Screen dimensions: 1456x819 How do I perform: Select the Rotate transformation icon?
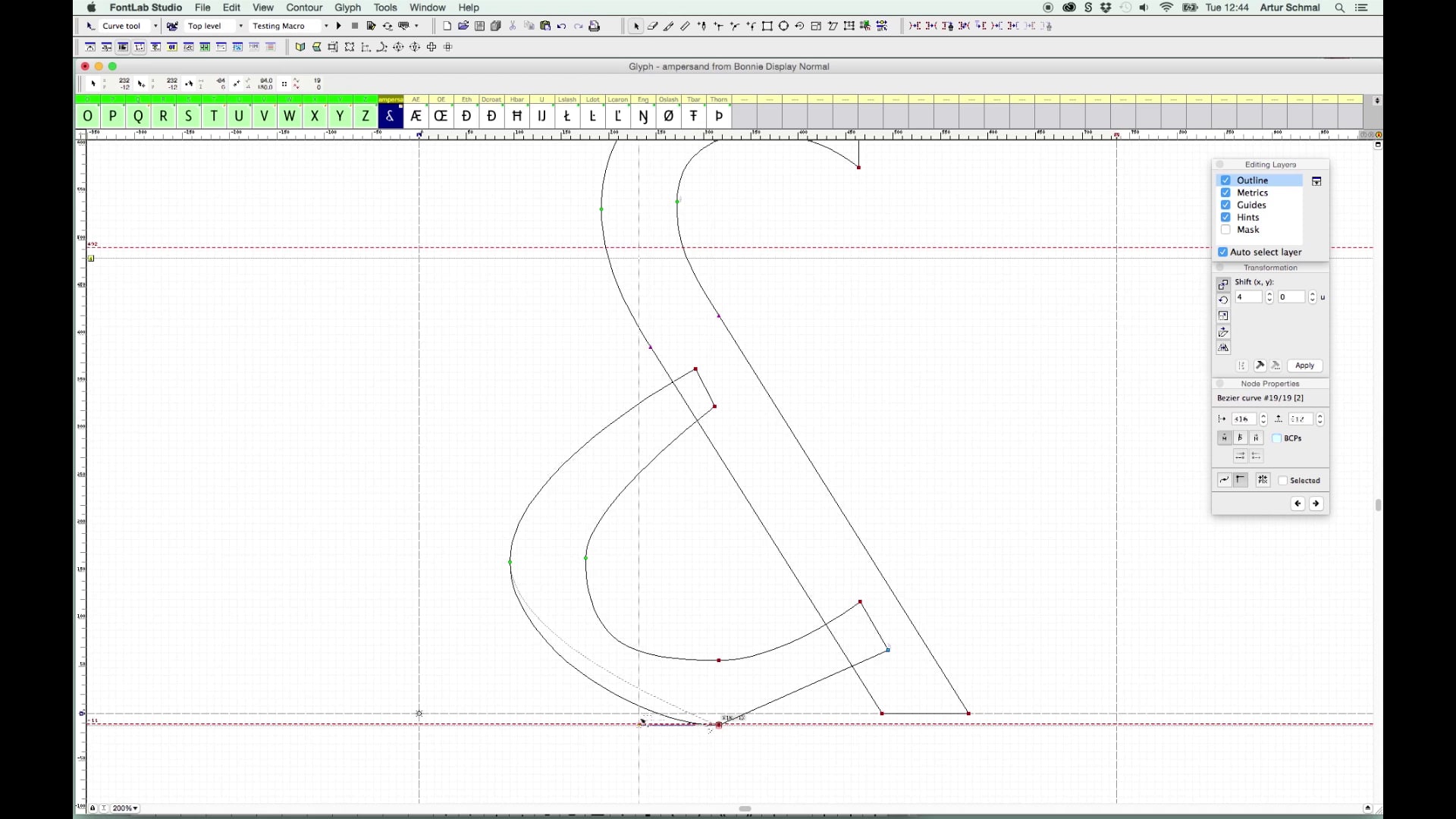click(1223, 300)
